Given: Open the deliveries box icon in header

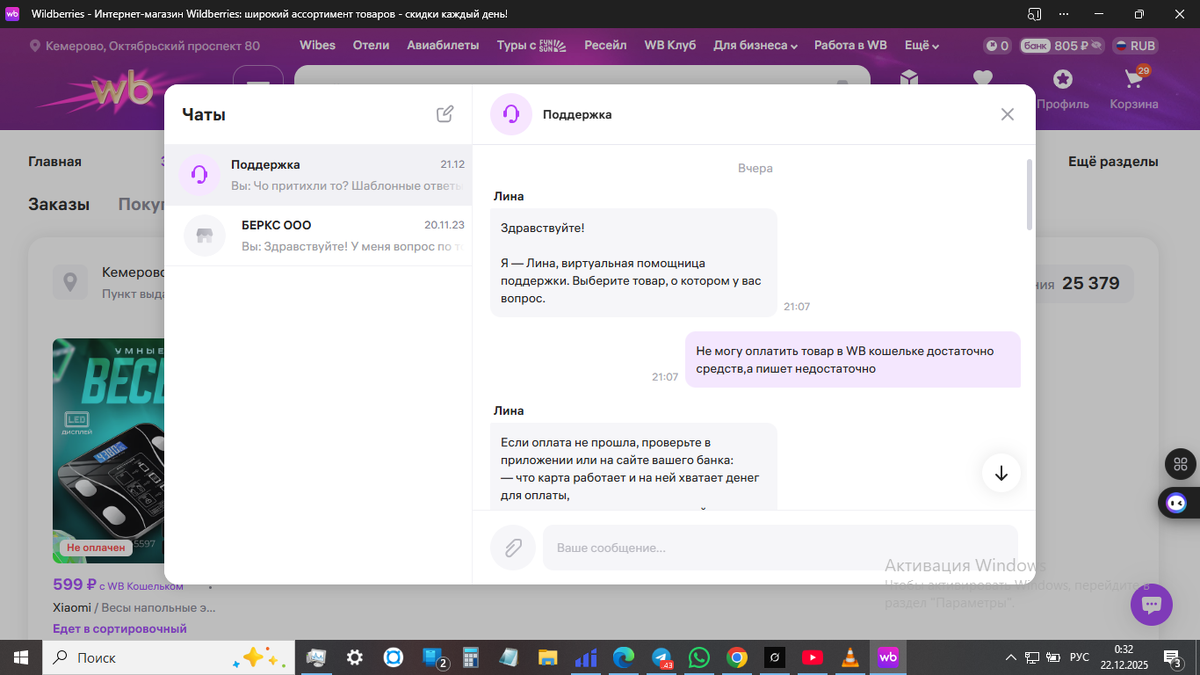Looking at the screenshot, I should [909, 77].
